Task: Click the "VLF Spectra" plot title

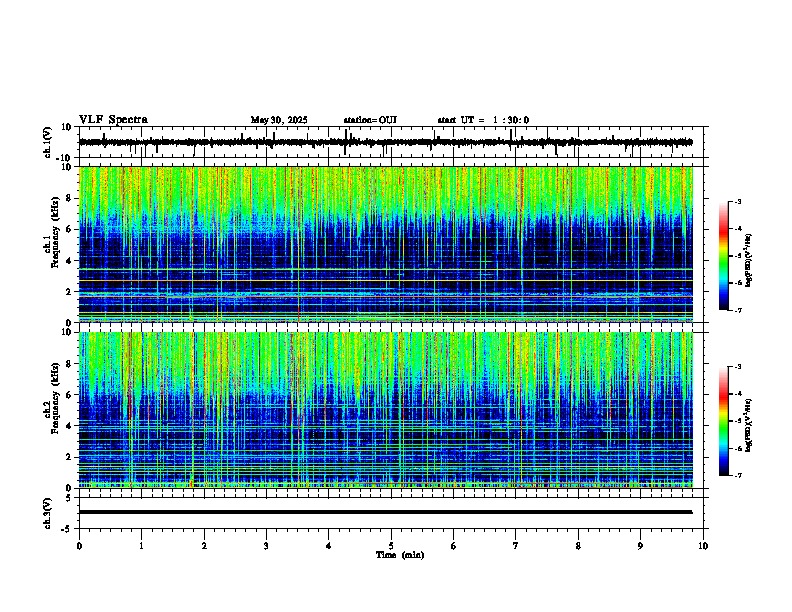Action: [113, 120]
